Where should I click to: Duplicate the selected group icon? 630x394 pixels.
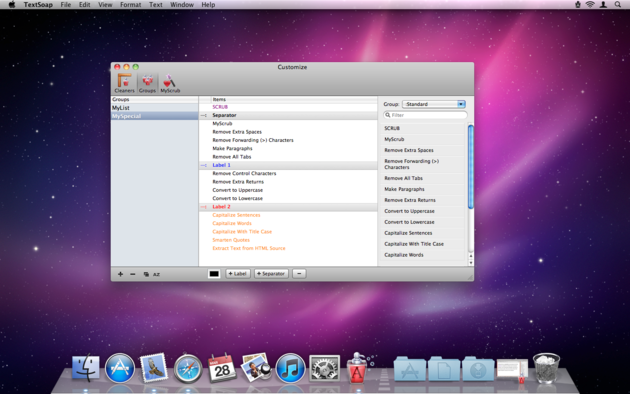tap(146, 274)
